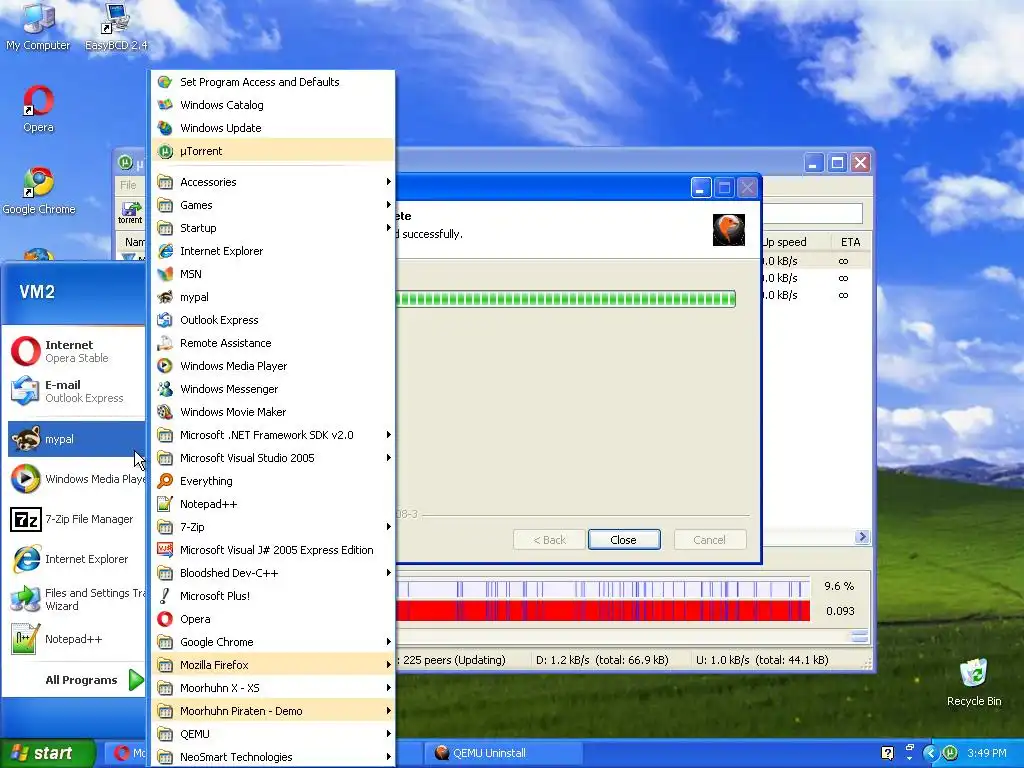Screen dimensions: 1024x768
Task: Expand Microsoft .NET Framework SDK v2.0 submenu
Action: point(273,435)
